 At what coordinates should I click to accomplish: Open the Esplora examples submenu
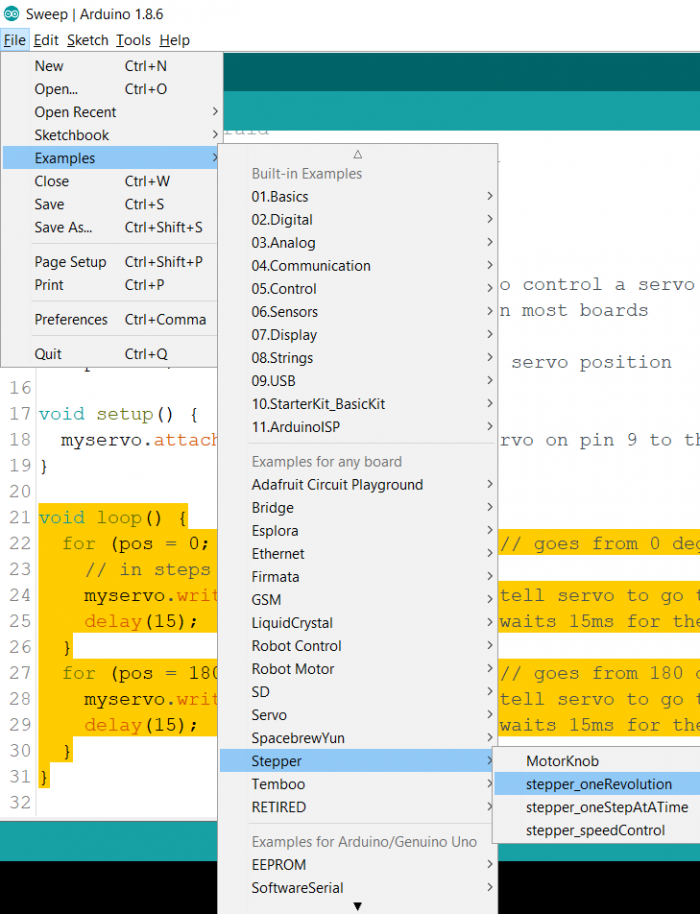(358, 530)
